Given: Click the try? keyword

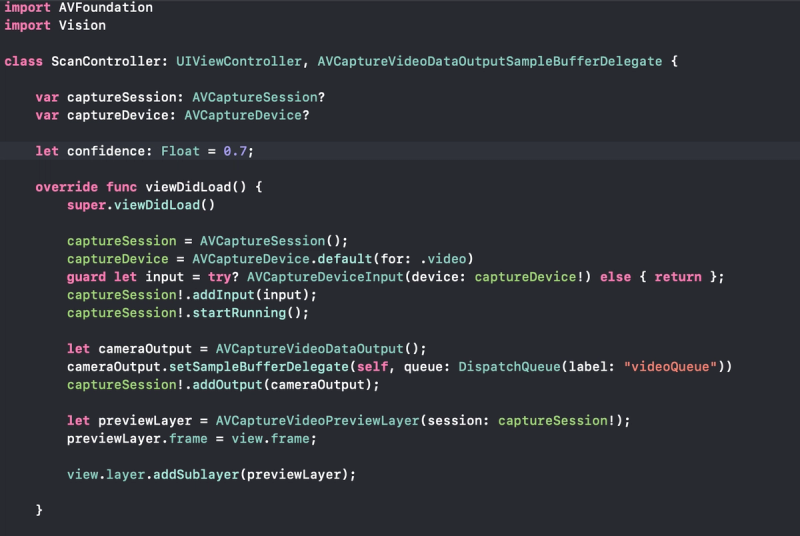Looking at the screenshot, I should 223,277.
